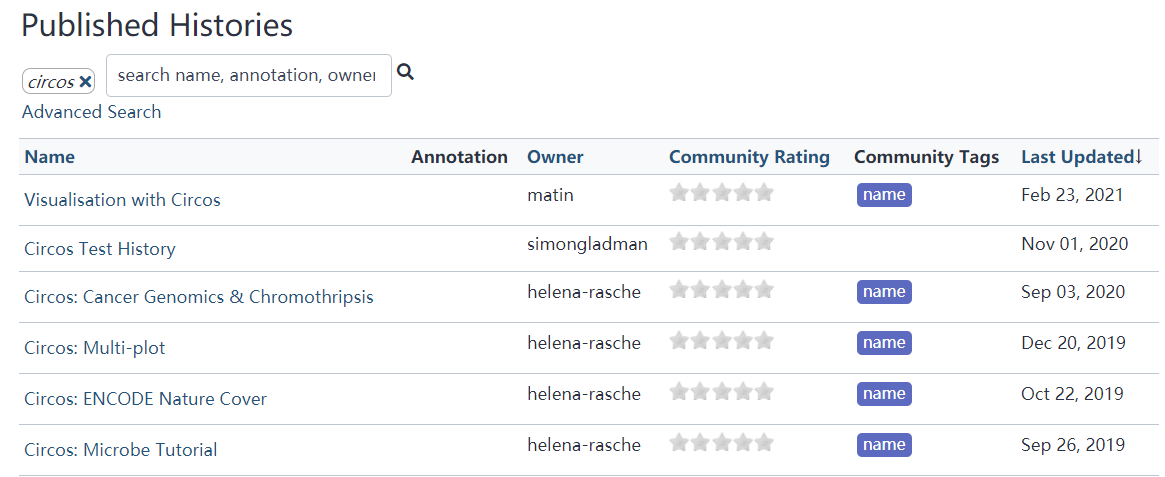Sort by Community Rating column header

click(749, 157)
